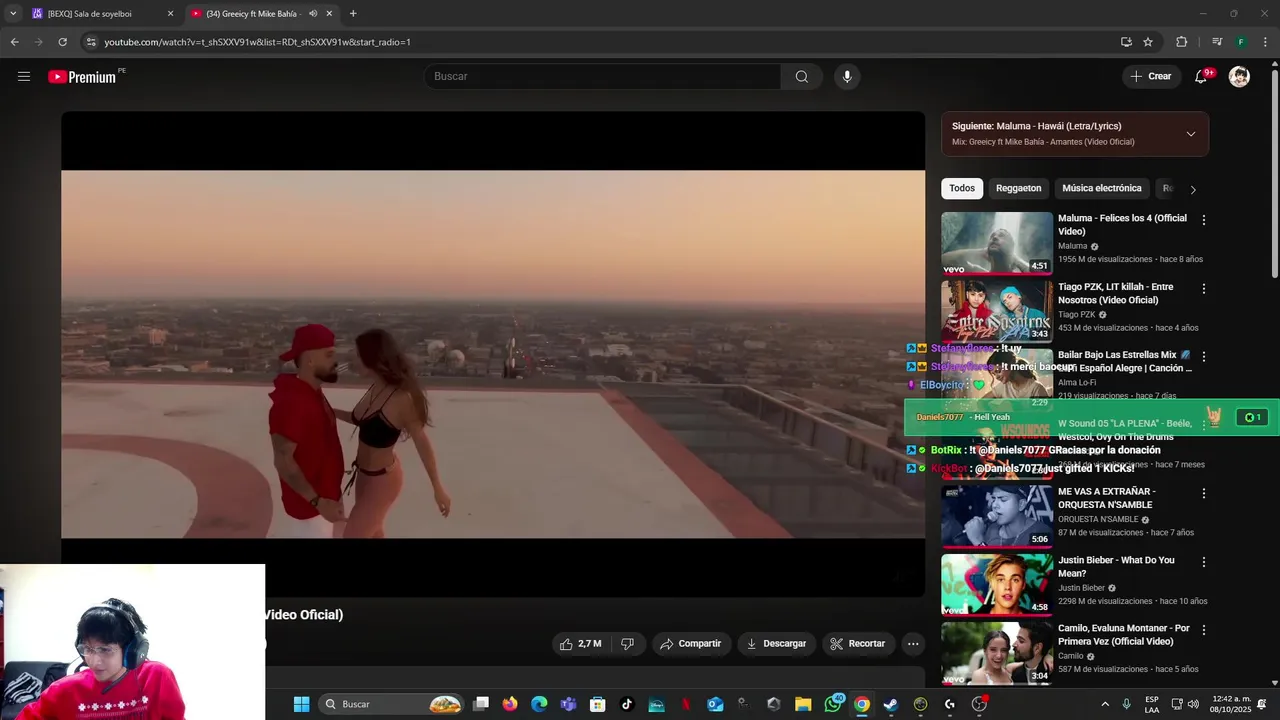Open the account avatar menu
Image resolution: width=1280 pixels, height=720 pixels.
click(1239, 76)
